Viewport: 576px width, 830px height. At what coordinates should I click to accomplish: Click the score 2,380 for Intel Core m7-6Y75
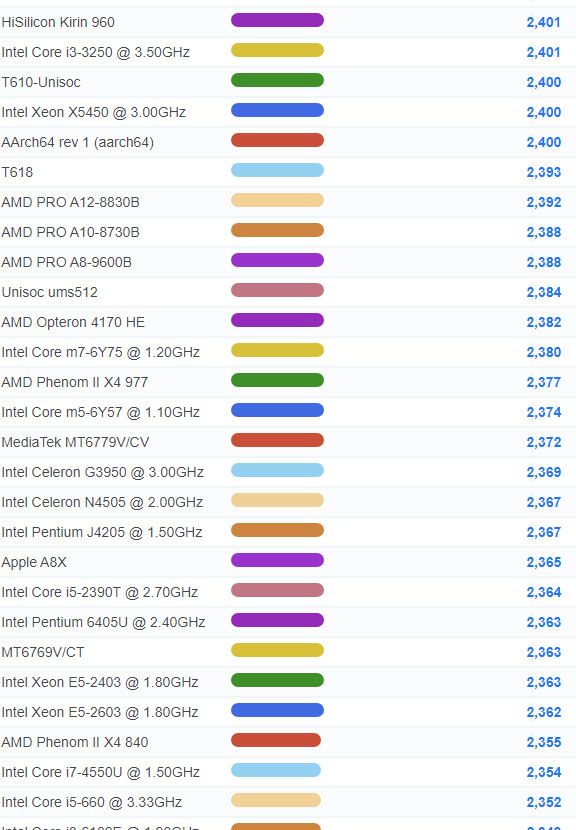click(544, 352)
